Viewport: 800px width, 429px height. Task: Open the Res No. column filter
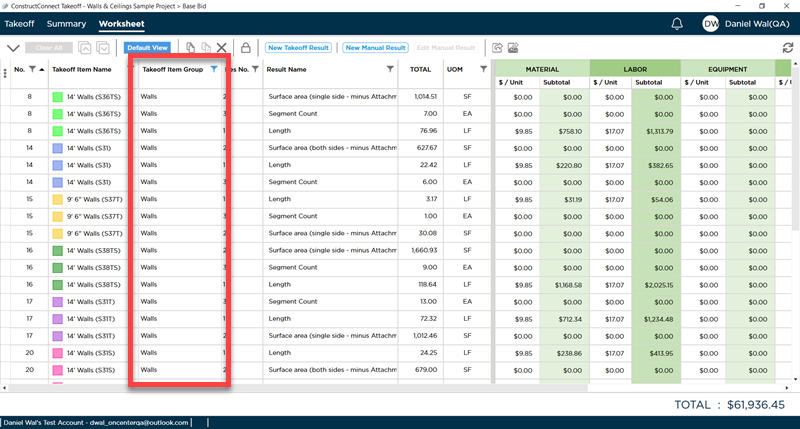tap(255, 69)
